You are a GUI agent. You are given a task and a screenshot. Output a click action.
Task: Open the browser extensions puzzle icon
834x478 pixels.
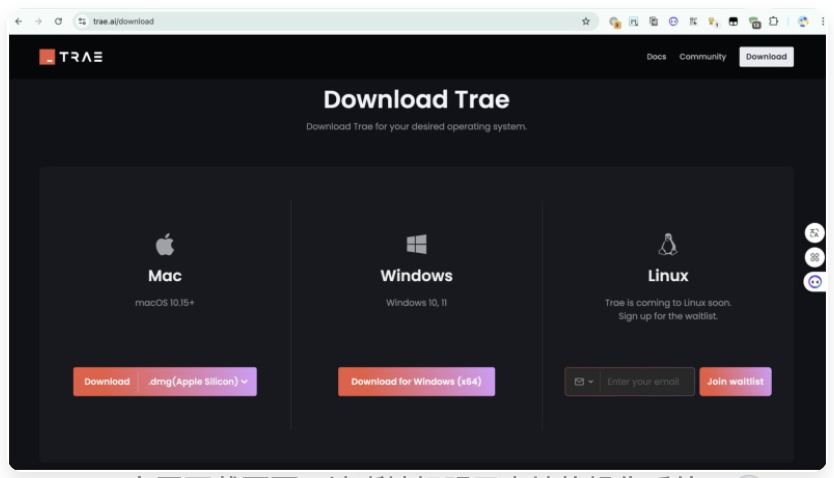pyautogui.click(x=773, y=21)
